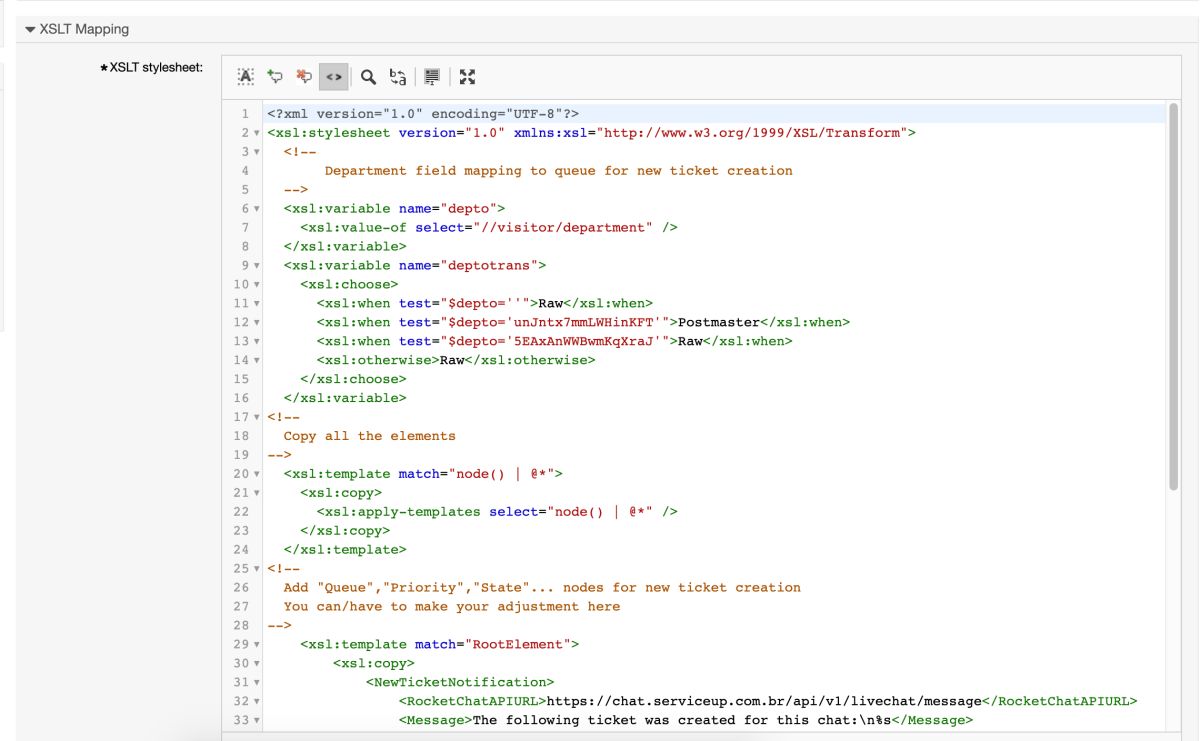Click the fold arrow at line 12
This screenshot has width=1200, height=741.
coord(256,323)
